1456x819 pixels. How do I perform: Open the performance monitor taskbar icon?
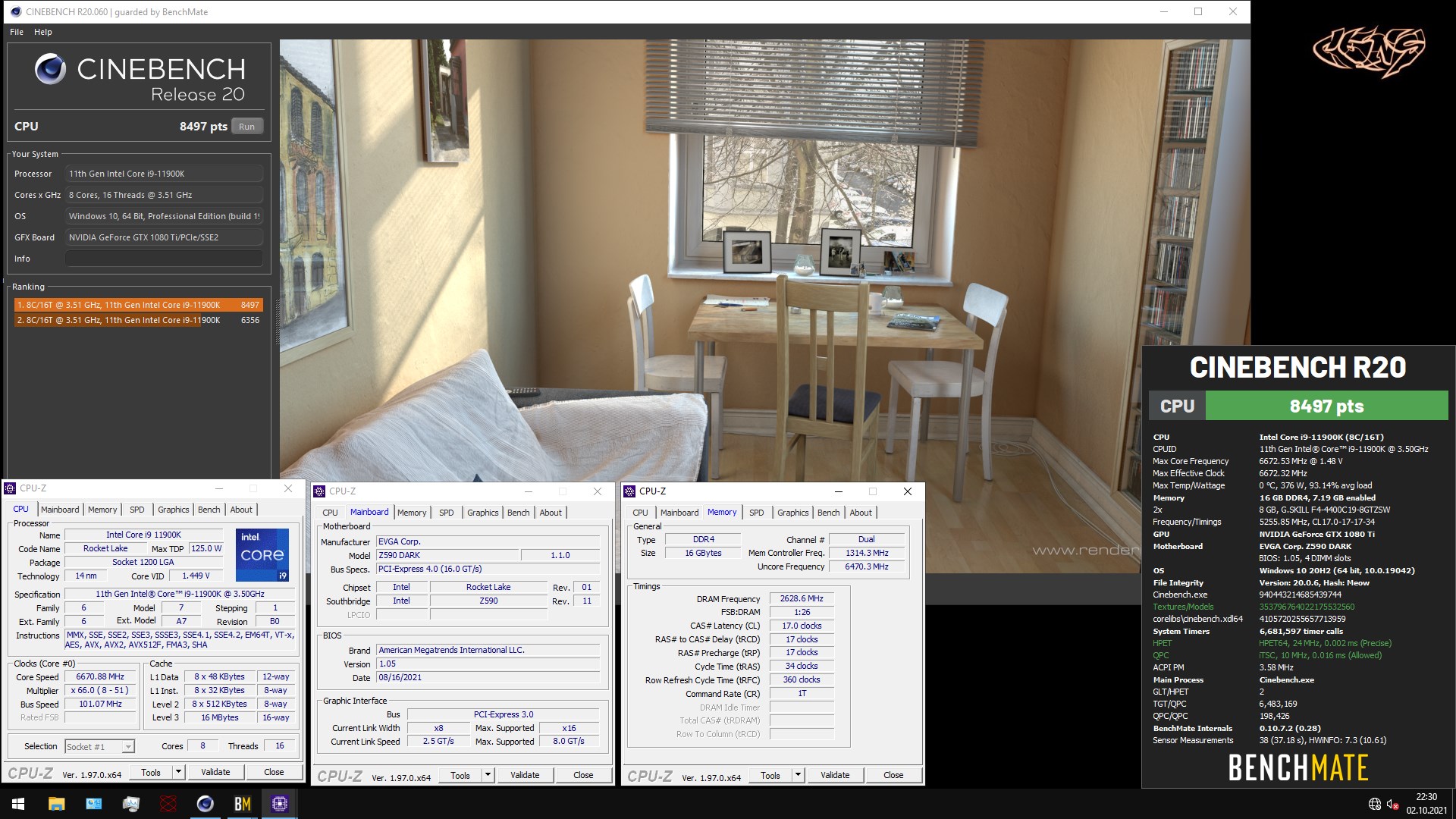(130, 804)
